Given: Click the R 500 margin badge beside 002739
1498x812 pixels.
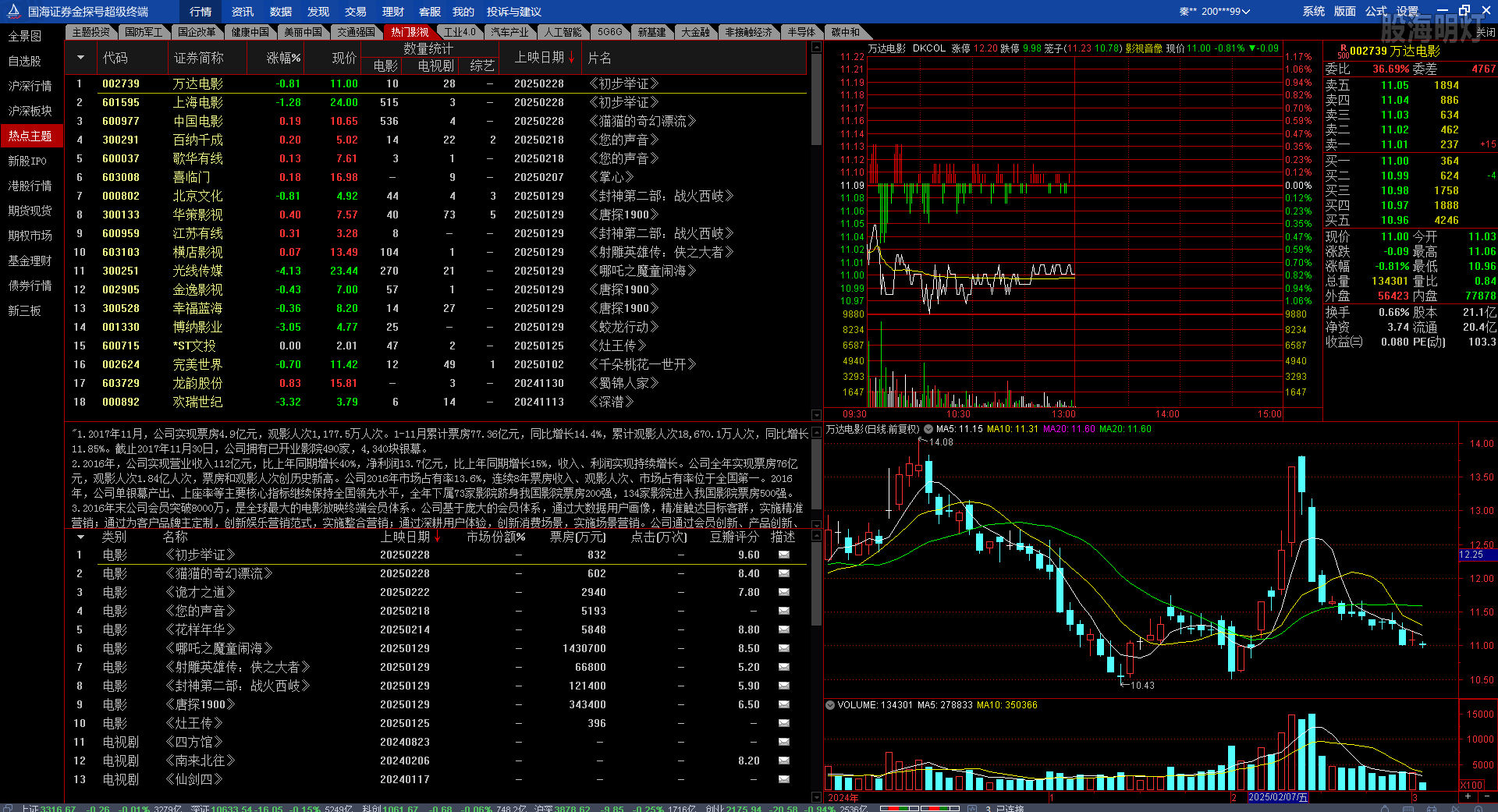Looking at the screenshot, I should point(1343,51).
